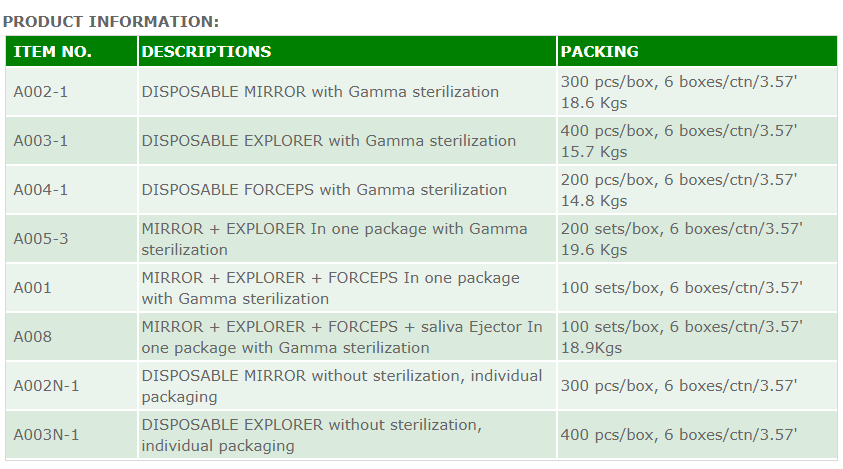Screen dimensions: 843x469
Task: Click the 200 sets/box 19.6 Kgs packing cell
Action: 681,239
